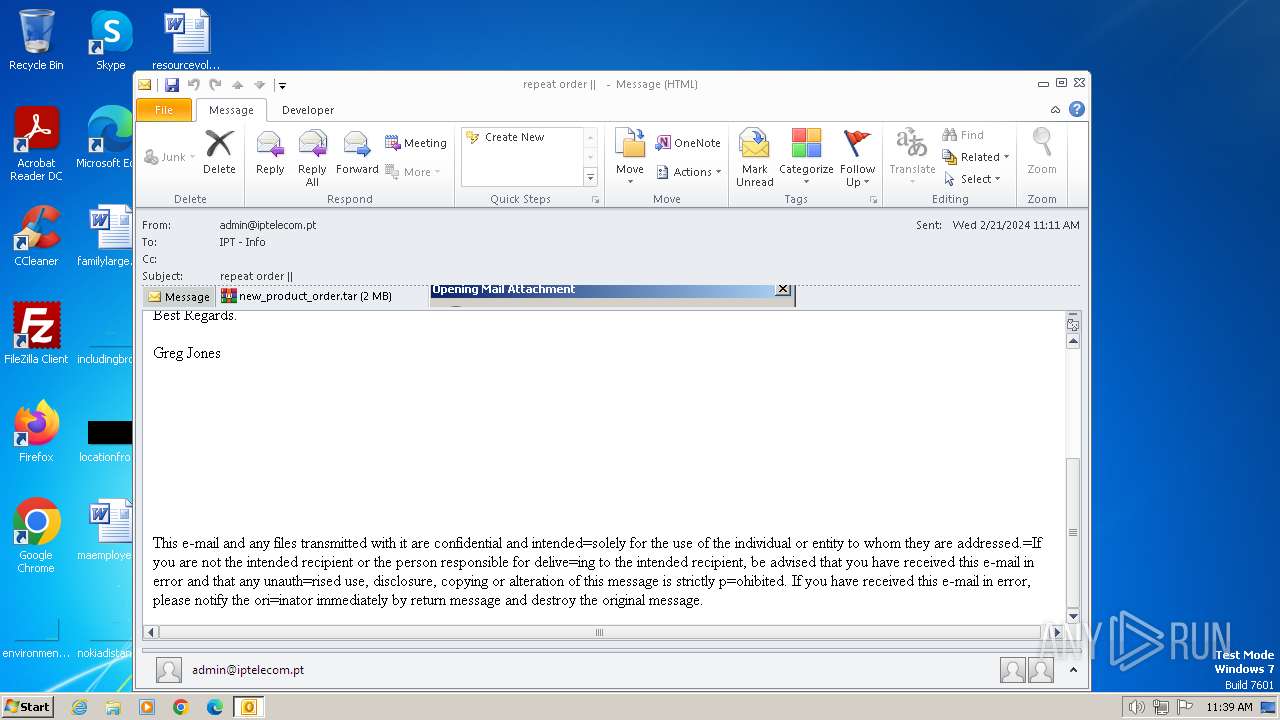Click the Find icon in Editing group
The width and height of the screenshot is (1280, 720).
tap(964, 135)
